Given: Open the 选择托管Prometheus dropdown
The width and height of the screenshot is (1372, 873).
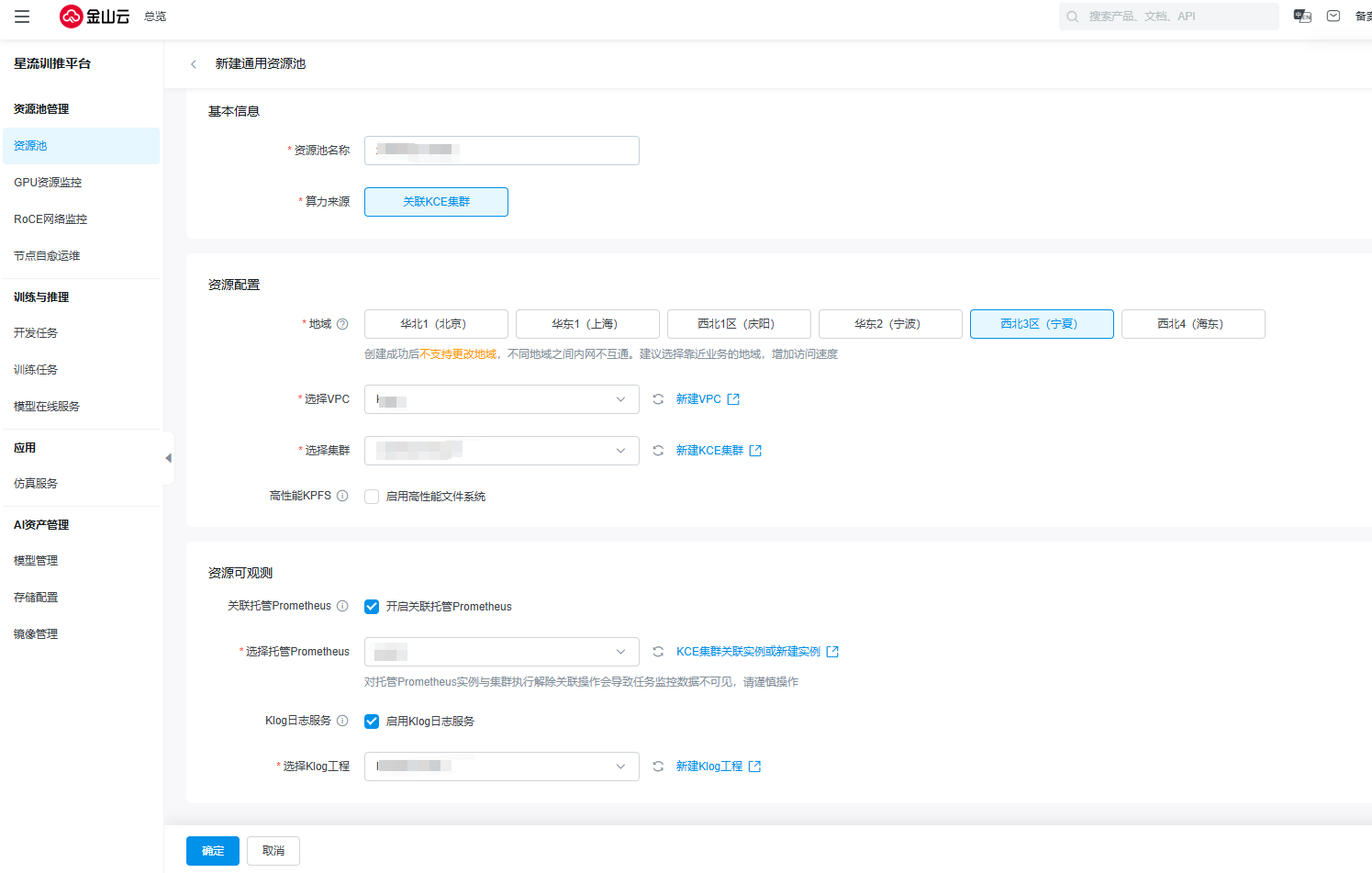Looking at the screenshot, I should (501, 652).
